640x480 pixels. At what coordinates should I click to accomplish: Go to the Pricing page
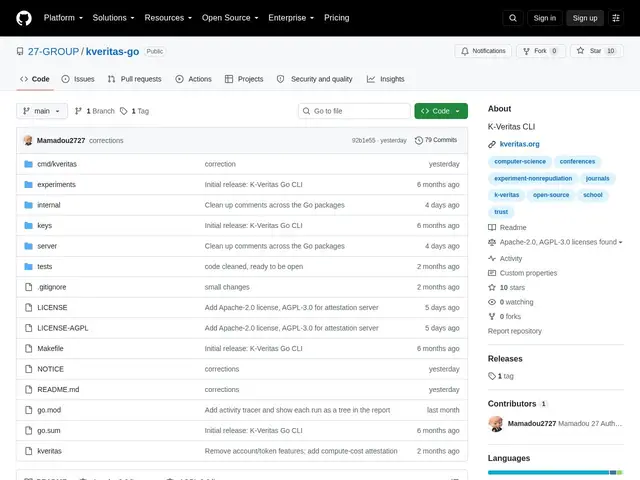tap(336, 18)
